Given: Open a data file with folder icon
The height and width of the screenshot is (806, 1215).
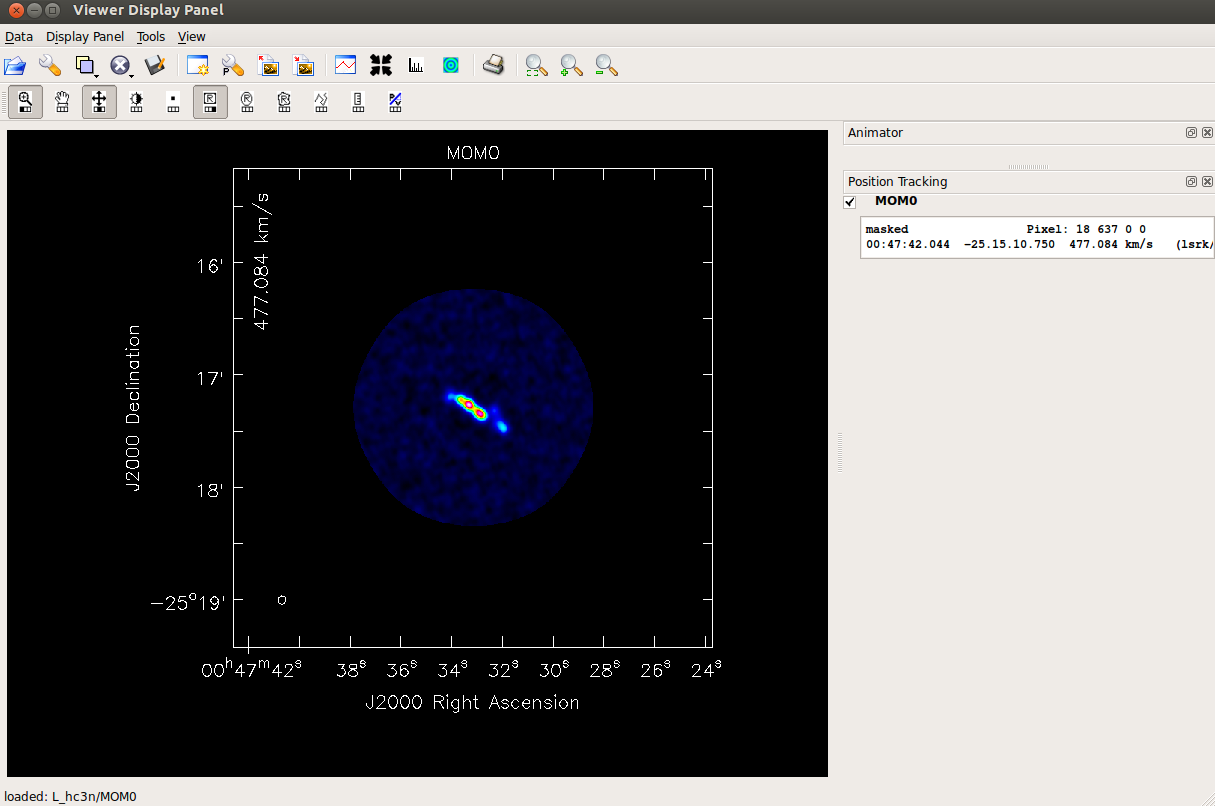Looking at the screenshot, I should (15, 66).
